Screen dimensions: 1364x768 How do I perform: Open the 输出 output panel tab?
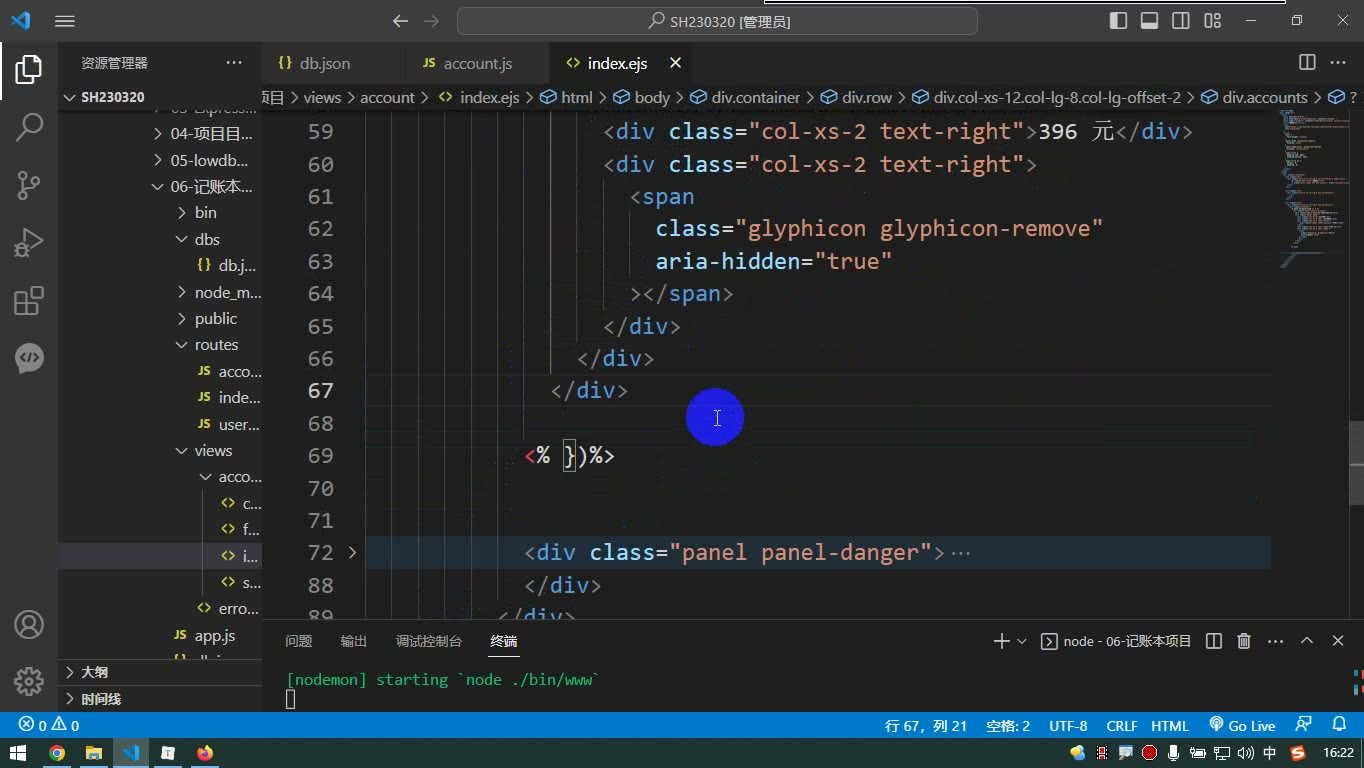point(353,641)
